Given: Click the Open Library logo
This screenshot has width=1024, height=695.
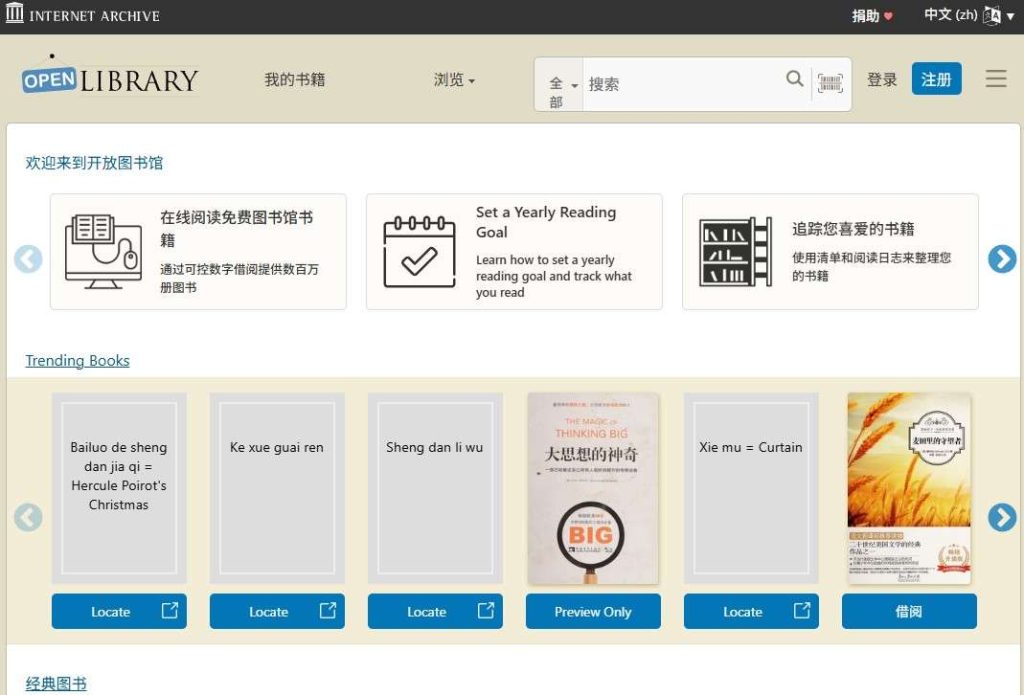Looking at the screenshot, I should point(109,78).
